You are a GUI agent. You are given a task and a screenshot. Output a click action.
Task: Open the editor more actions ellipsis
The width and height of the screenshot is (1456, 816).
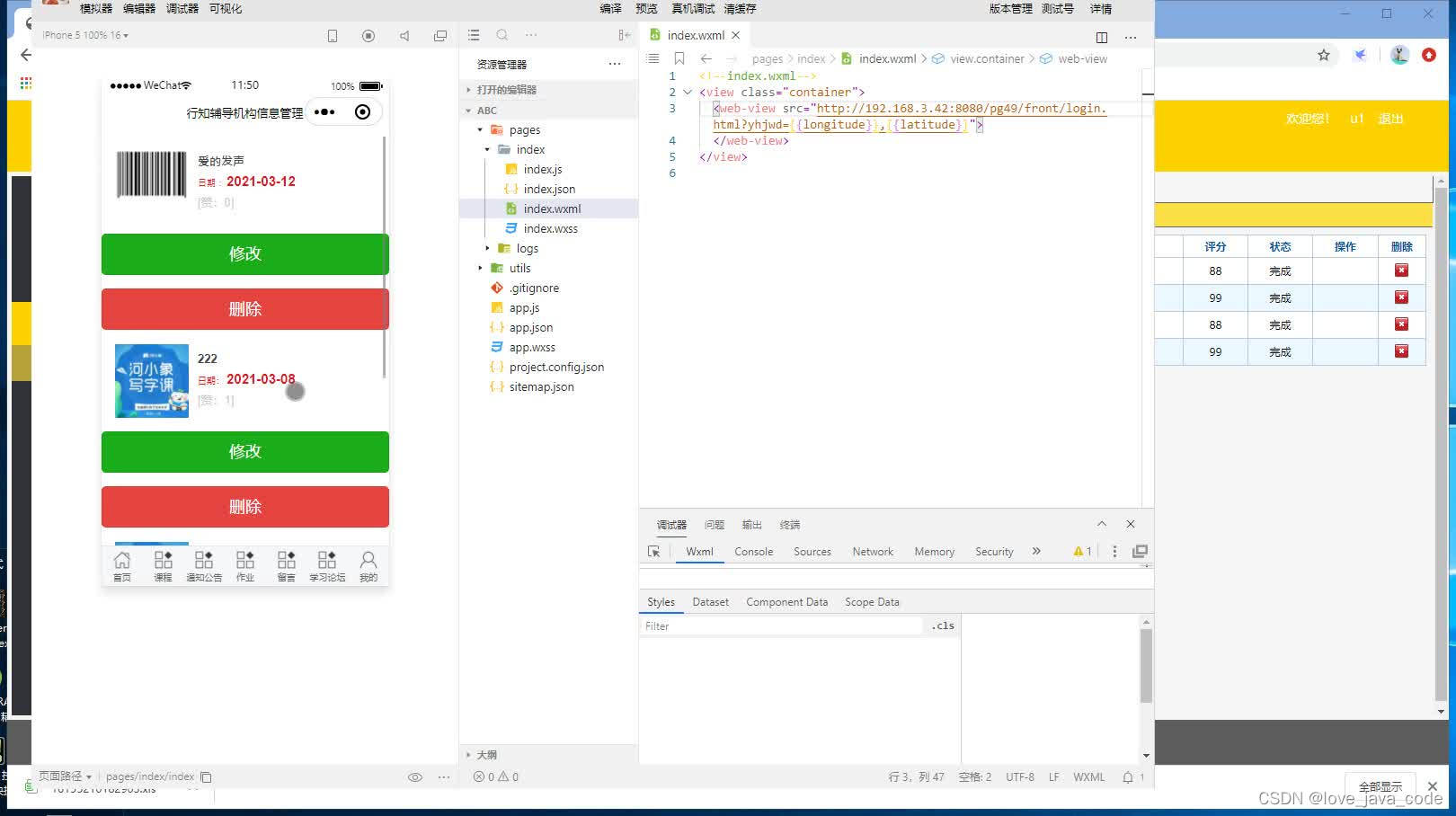[x=1131, y=37]
